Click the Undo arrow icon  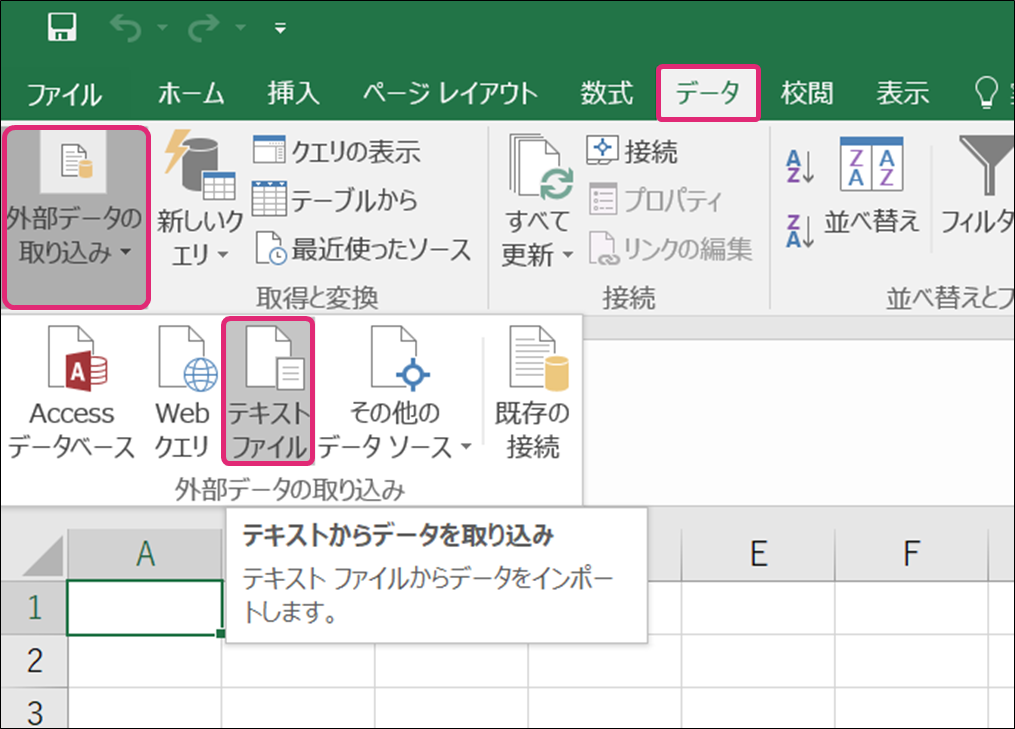(x=126, y=28)
